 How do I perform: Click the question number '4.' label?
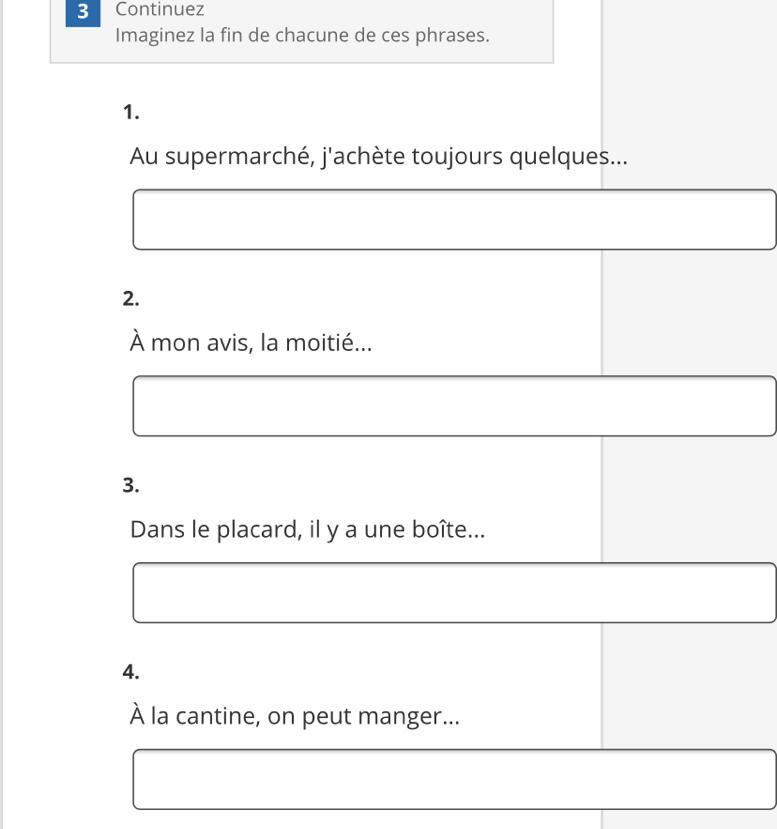(x=131, y=672)
